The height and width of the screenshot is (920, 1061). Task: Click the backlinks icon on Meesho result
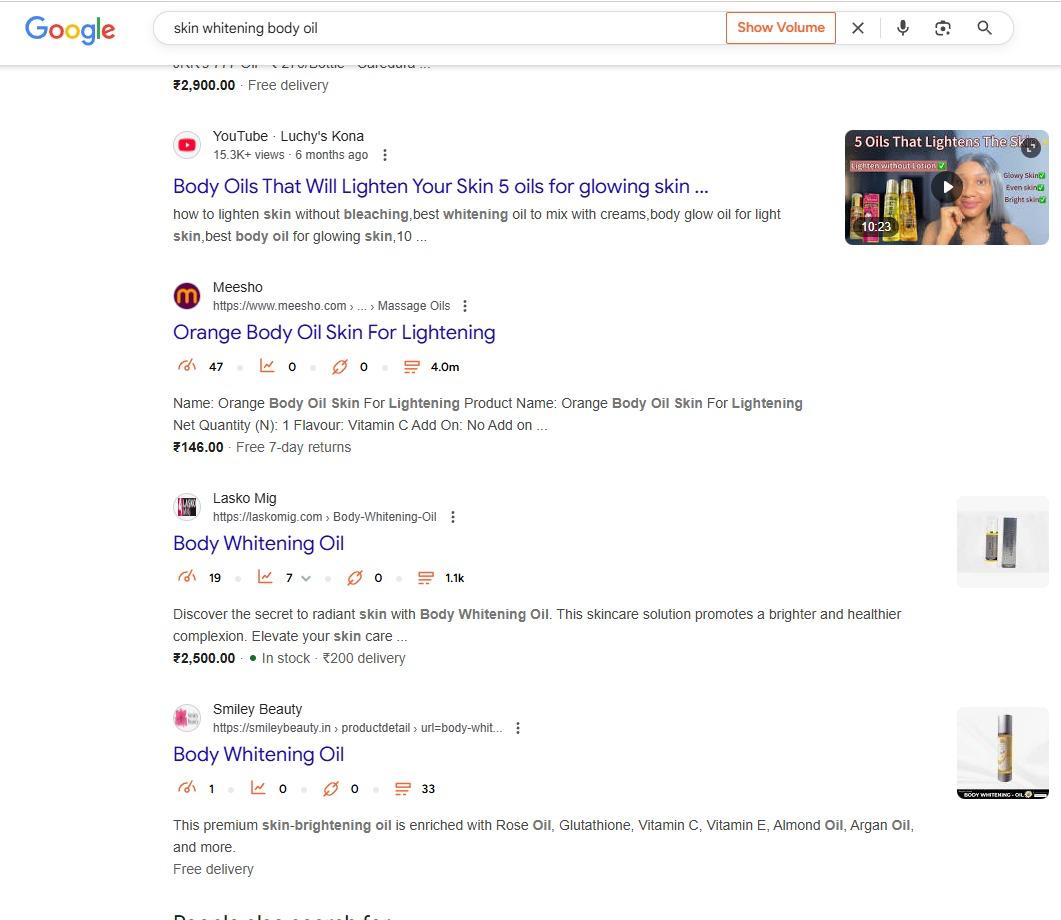point(340,366)
